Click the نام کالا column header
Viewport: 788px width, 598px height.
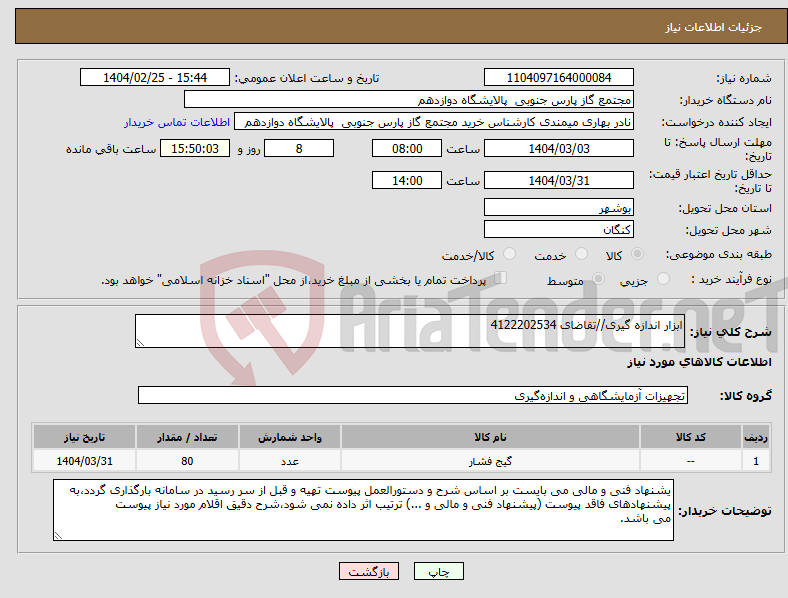click(x=490, y=437)
